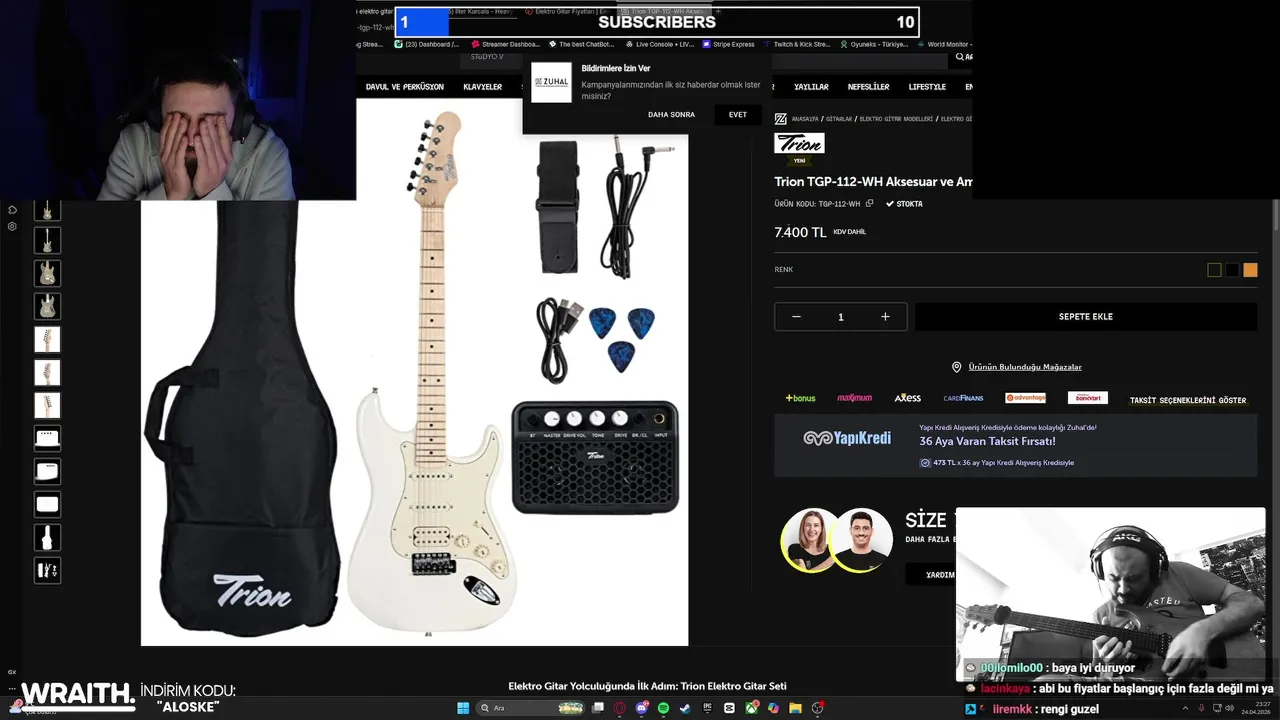This screenshot has width=1280, height=720.
Task: Open Opera GX from the taskbar
Action: (620, 708)
